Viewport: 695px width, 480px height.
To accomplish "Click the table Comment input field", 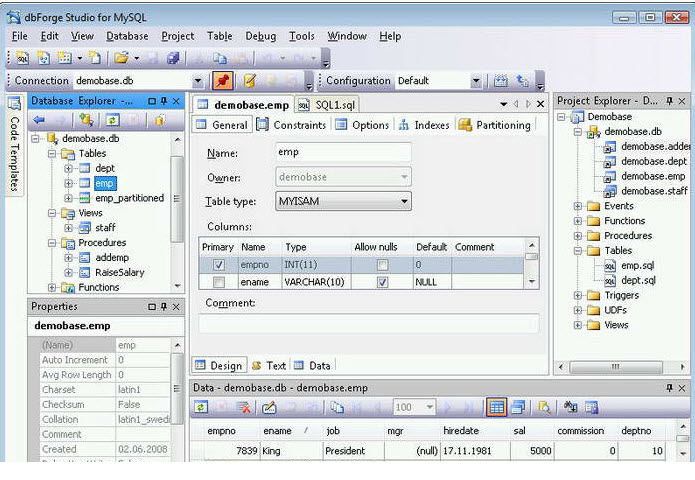I will coord(369,324).
